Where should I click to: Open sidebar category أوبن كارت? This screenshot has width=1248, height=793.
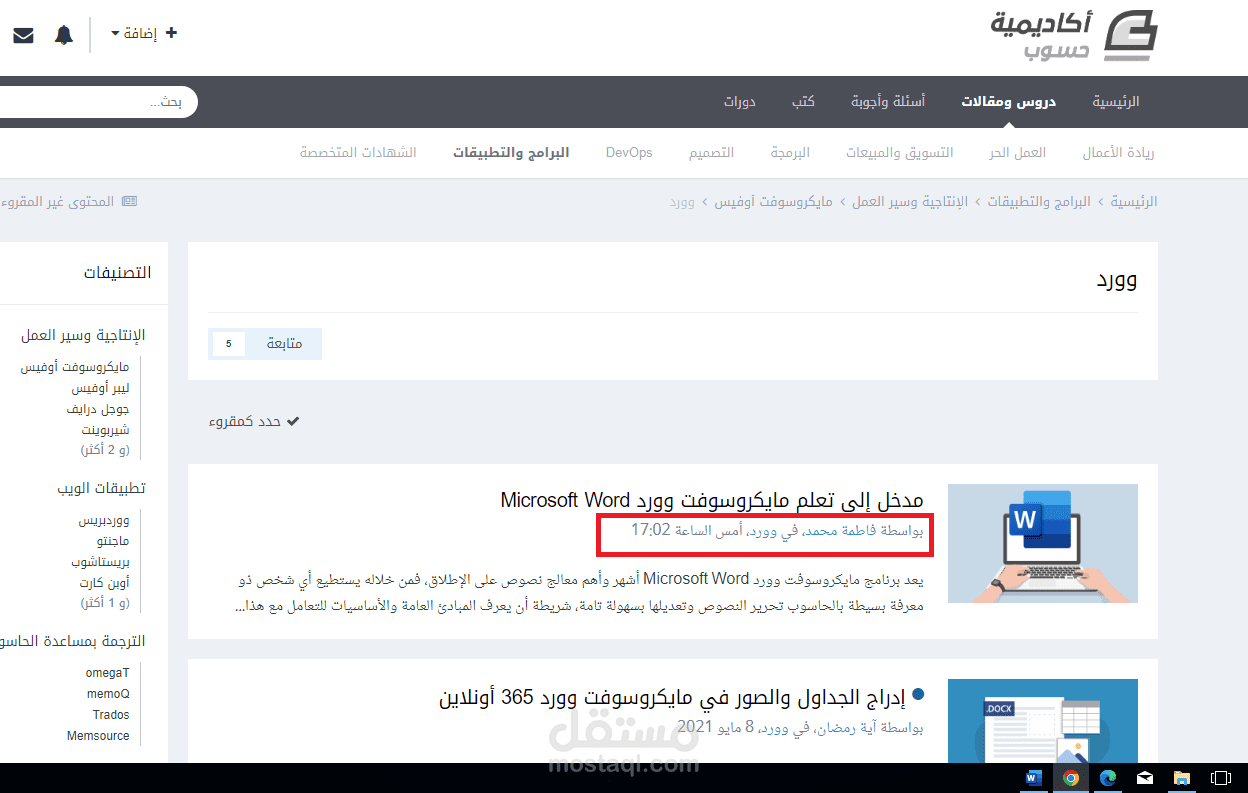tap(104, 582)
